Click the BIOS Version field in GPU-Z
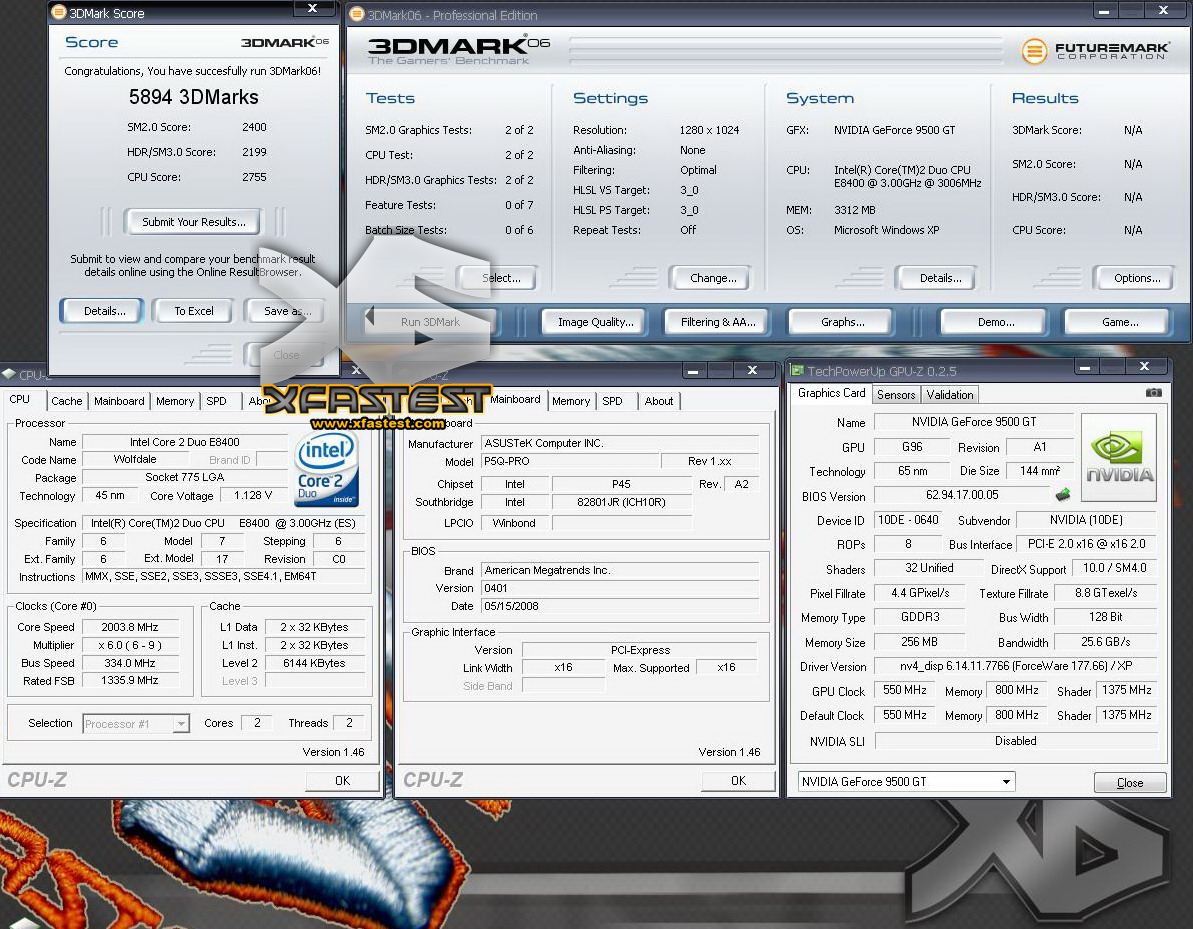 [x=962, y=495]
